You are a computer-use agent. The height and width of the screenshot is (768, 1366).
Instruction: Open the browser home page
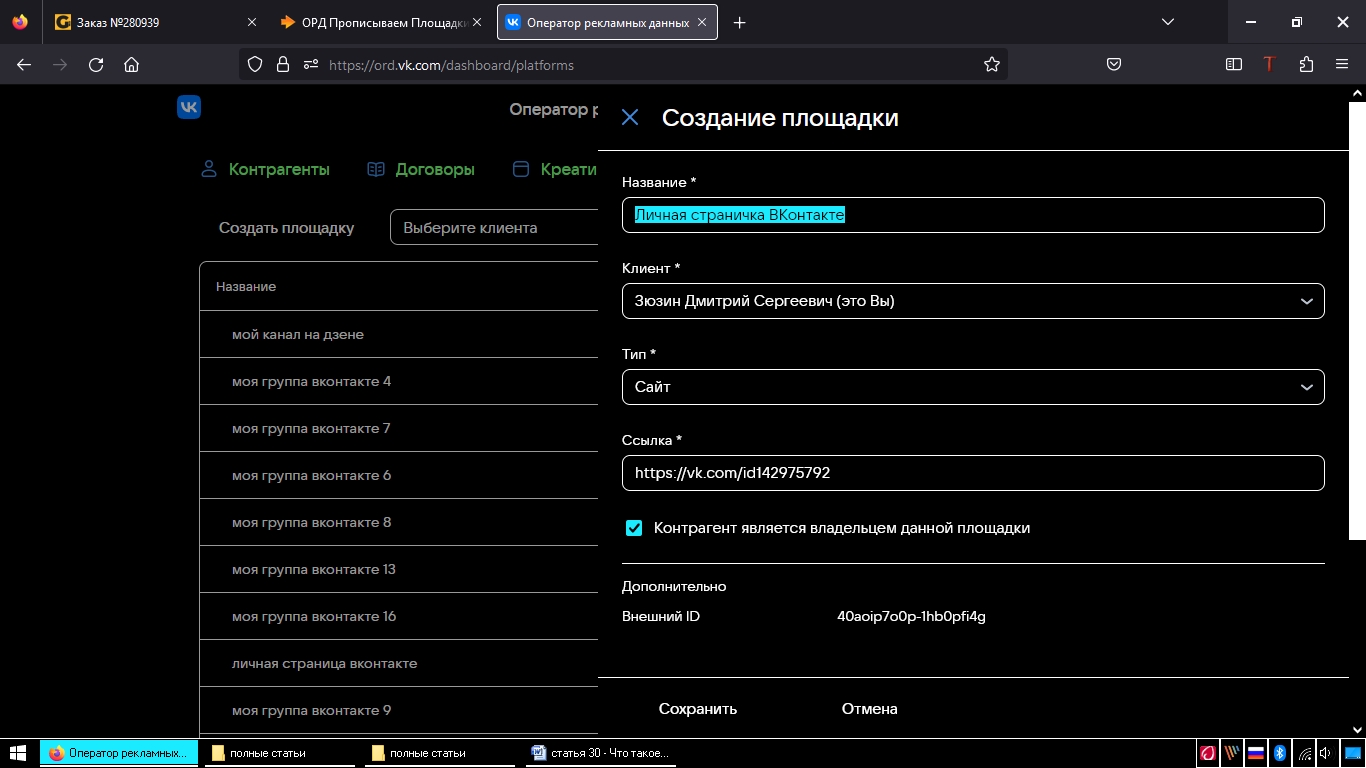131,65
